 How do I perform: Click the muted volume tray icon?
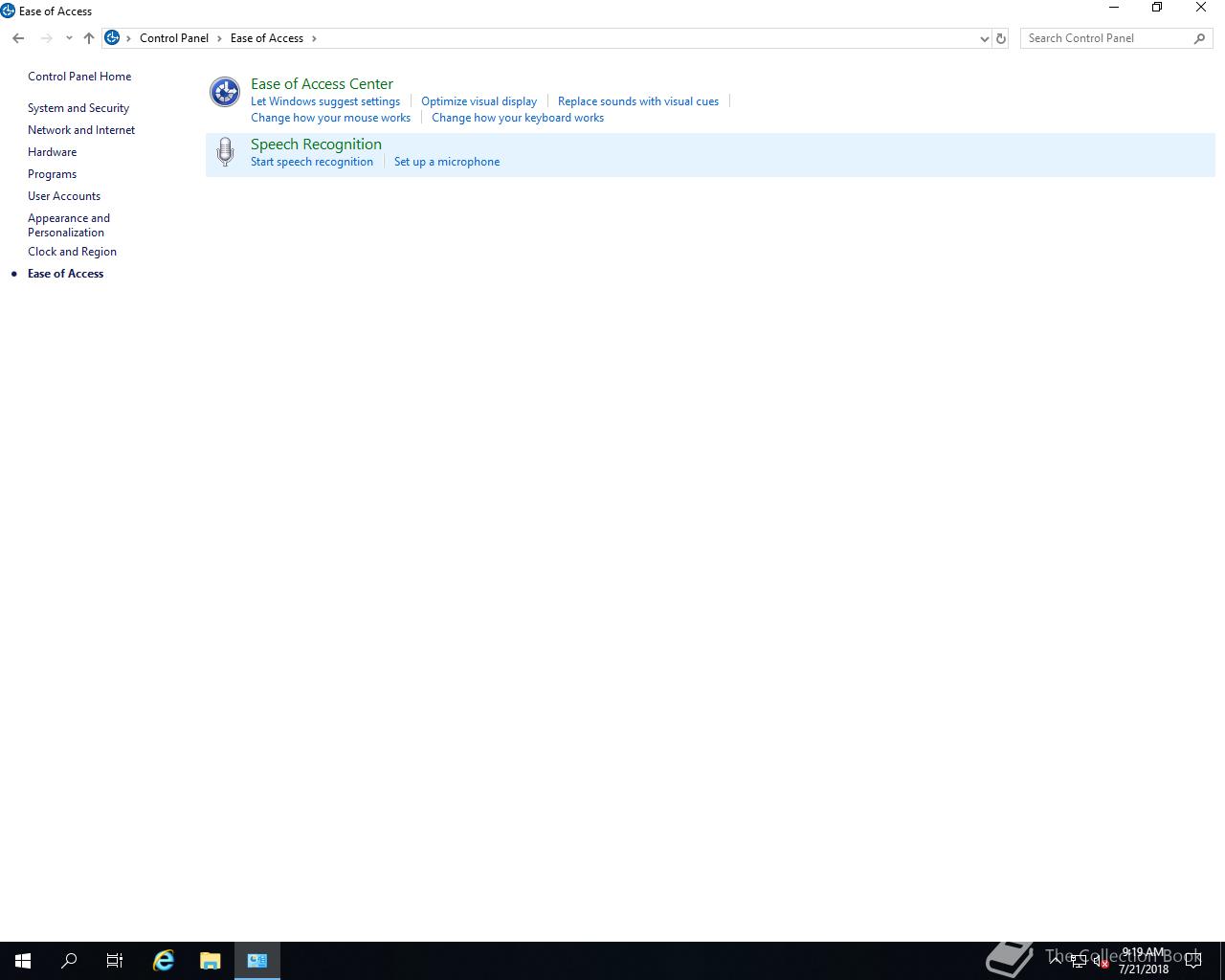click(x=1101, y=962)
